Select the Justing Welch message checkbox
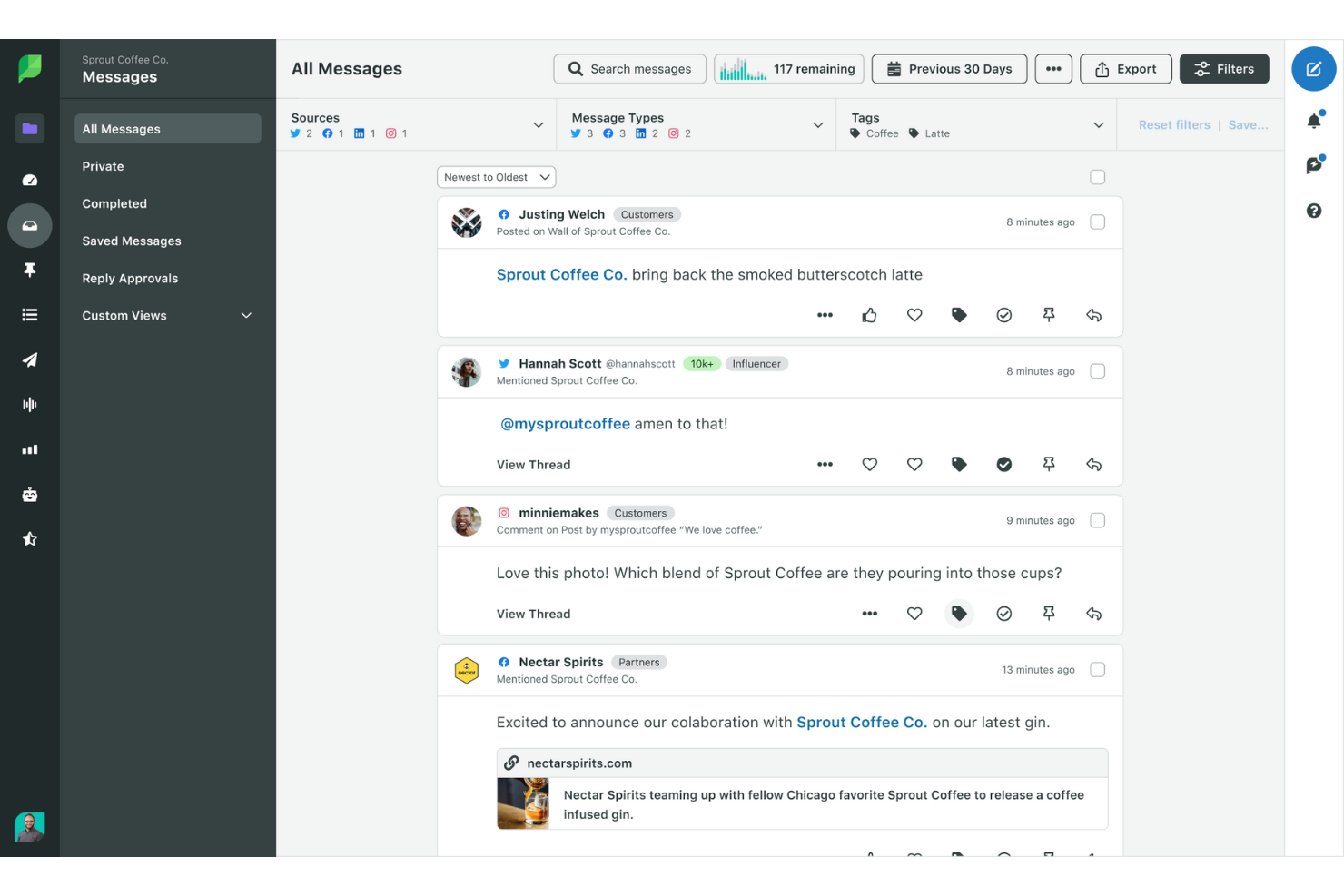Screen dimensions: 1344x896 [x=1097, y=222]
